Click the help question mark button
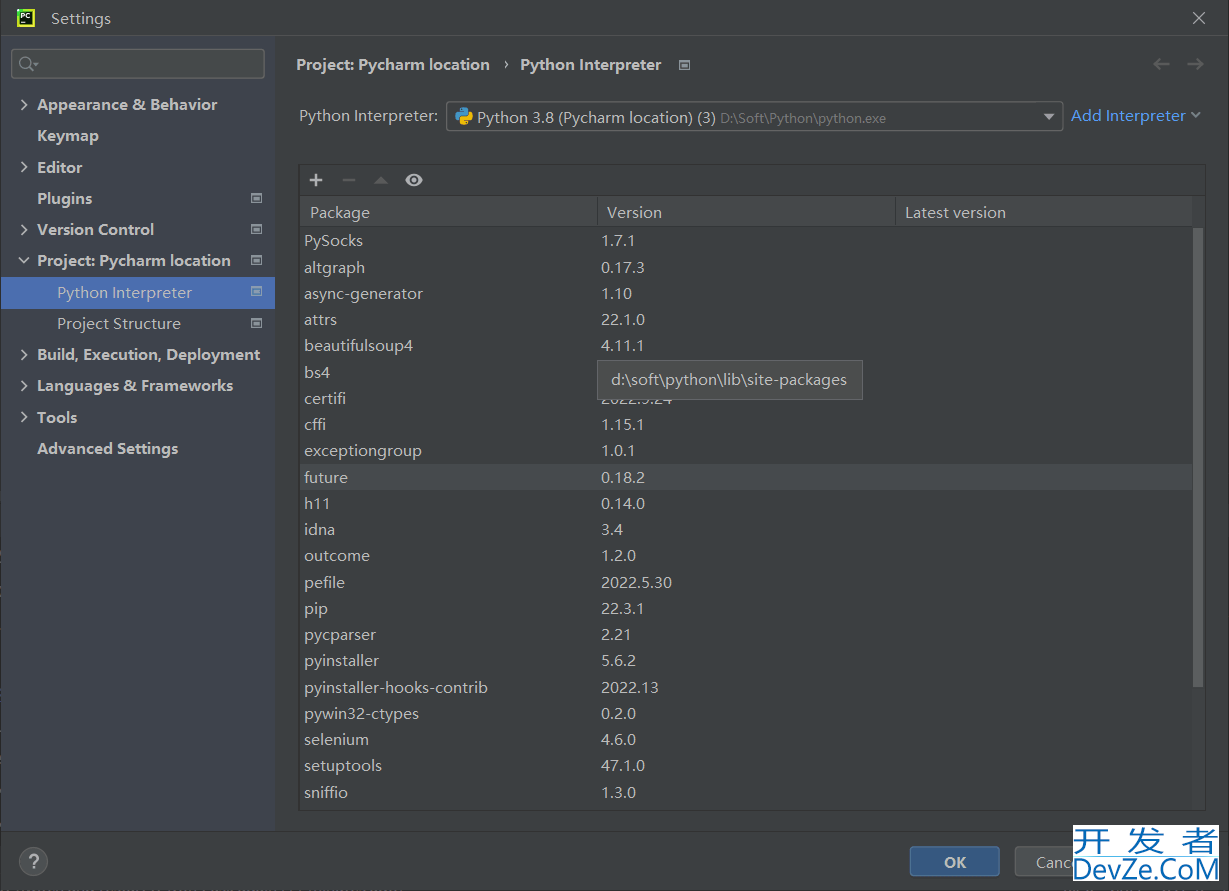 click(33, 861)
